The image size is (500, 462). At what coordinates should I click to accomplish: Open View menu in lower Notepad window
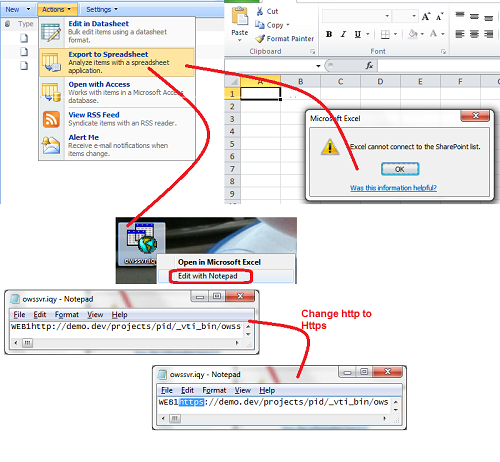[242, 390]
